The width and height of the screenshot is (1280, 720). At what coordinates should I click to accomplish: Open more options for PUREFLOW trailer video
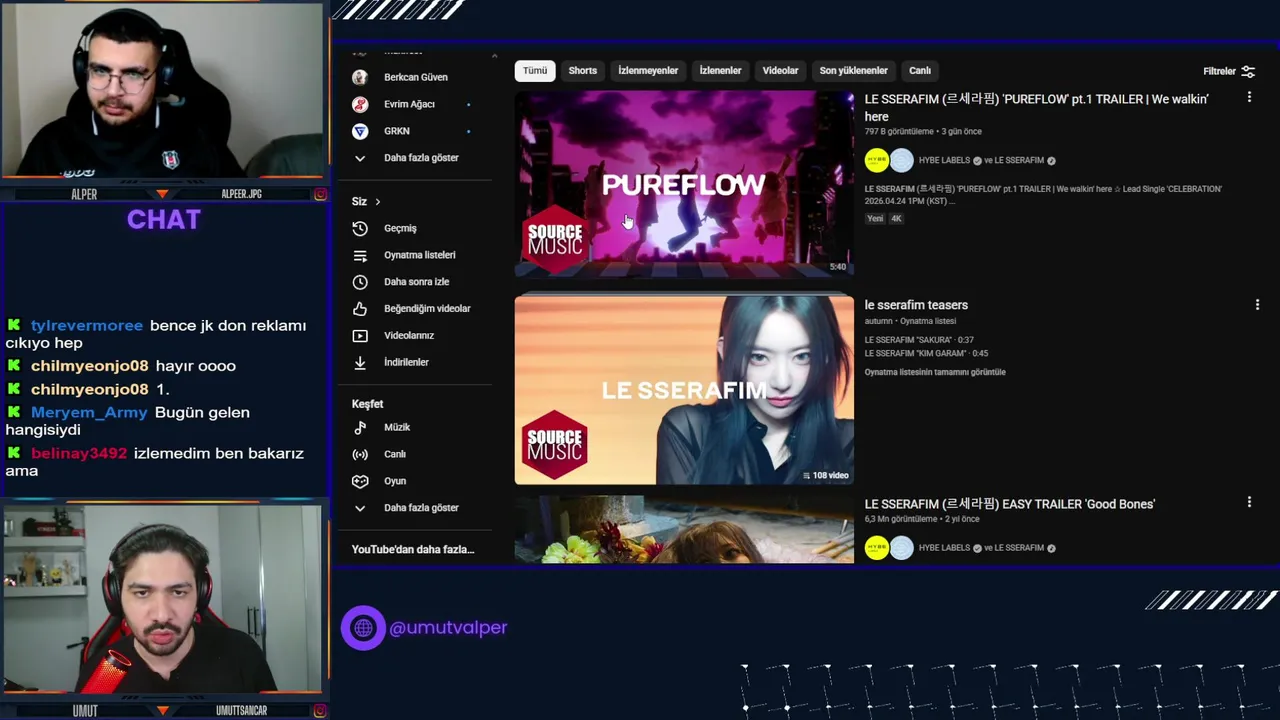[1249, 97]
